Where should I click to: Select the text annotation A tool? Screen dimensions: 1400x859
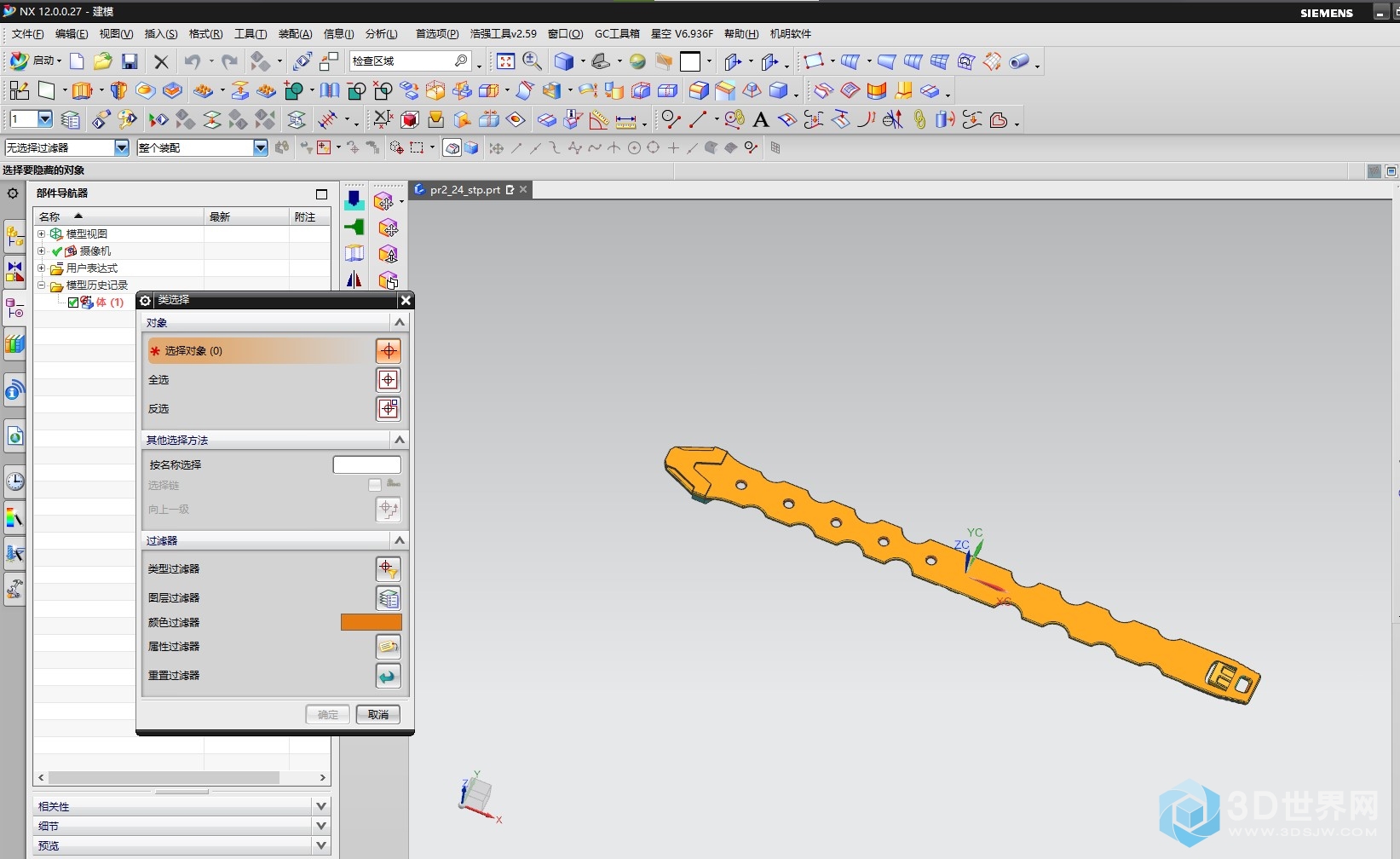click(x=761, y=120)
